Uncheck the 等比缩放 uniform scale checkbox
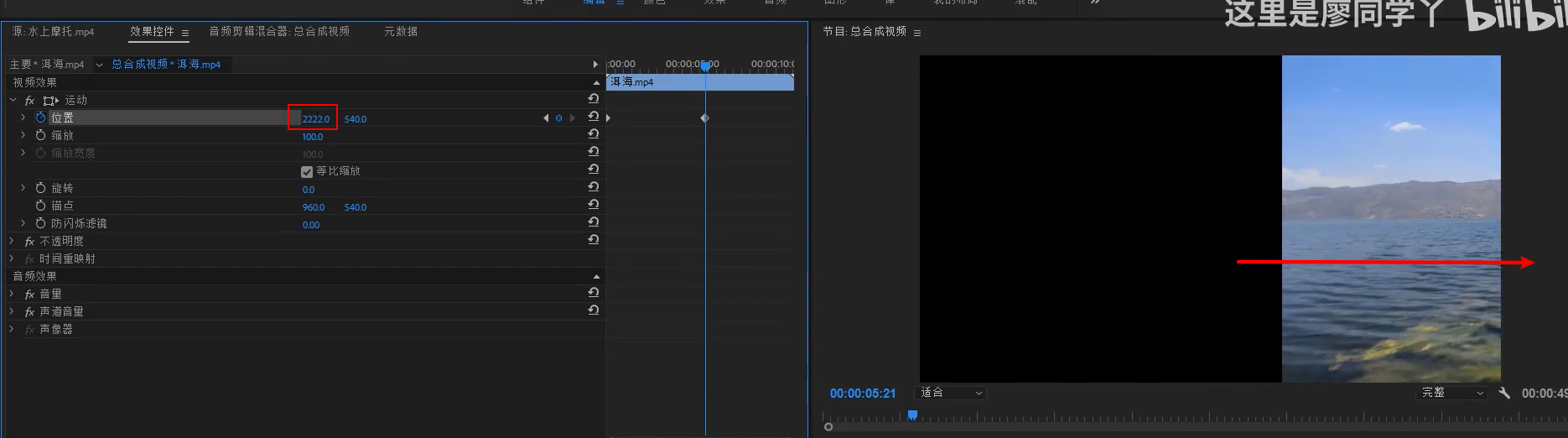 (x=307, y=171)
